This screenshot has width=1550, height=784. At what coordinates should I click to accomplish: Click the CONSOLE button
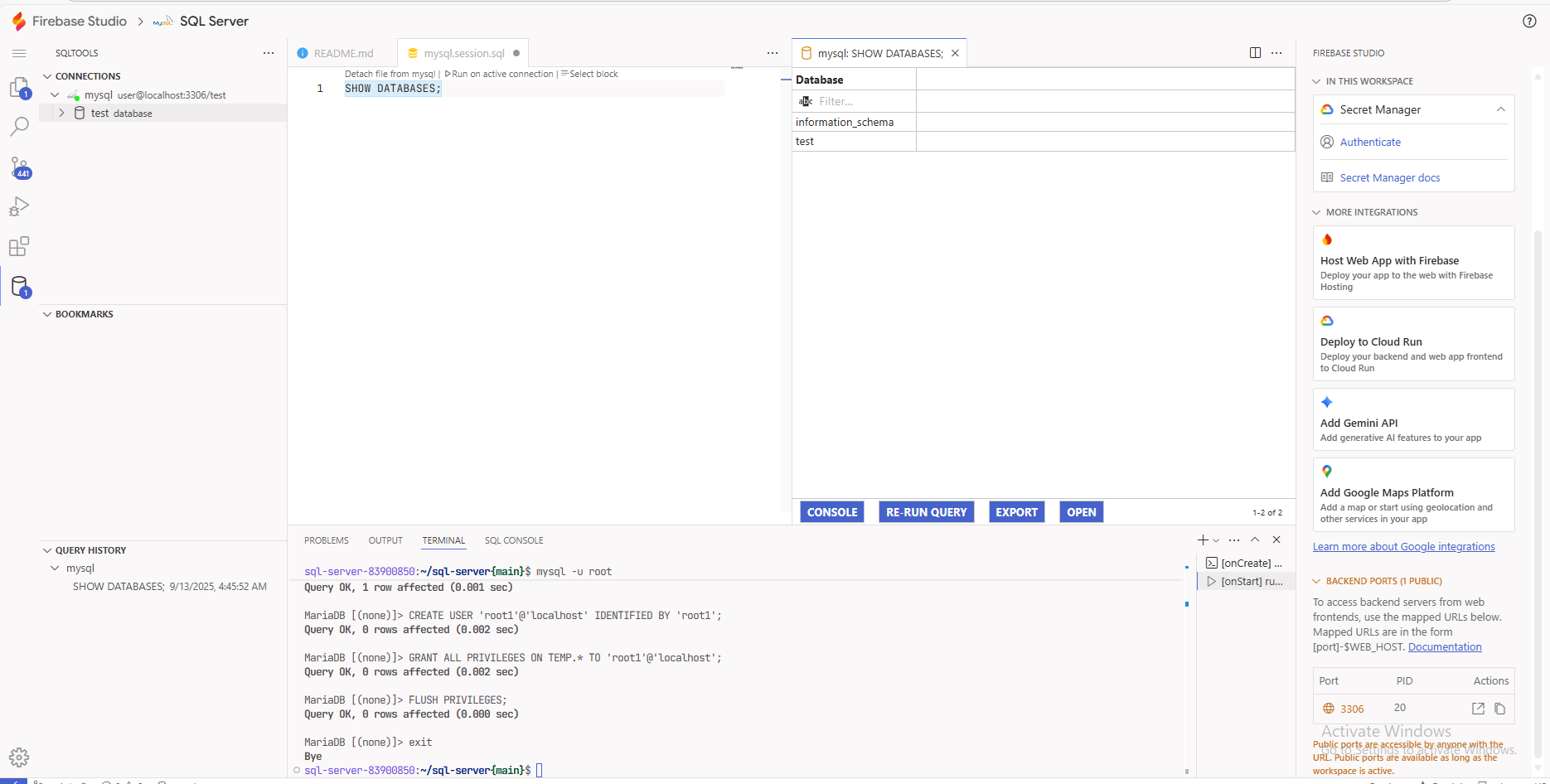(x=832, y=512)
